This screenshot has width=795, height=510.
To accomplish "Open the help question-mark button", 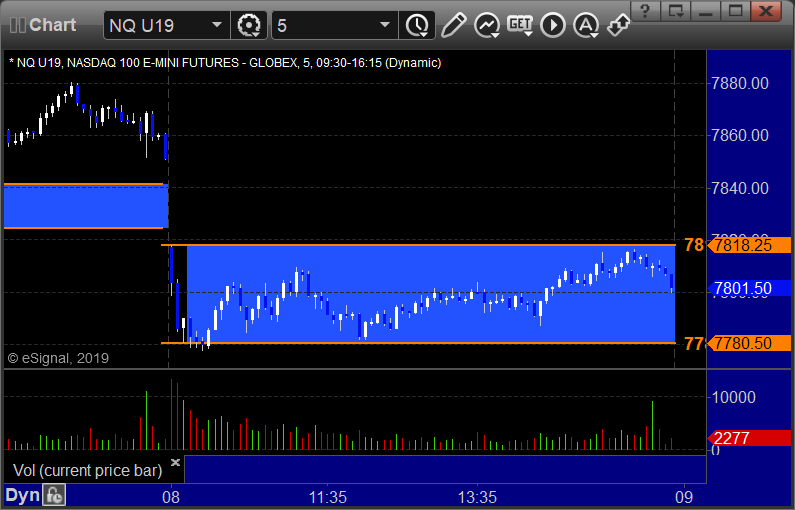I will [x=645, y=10].
